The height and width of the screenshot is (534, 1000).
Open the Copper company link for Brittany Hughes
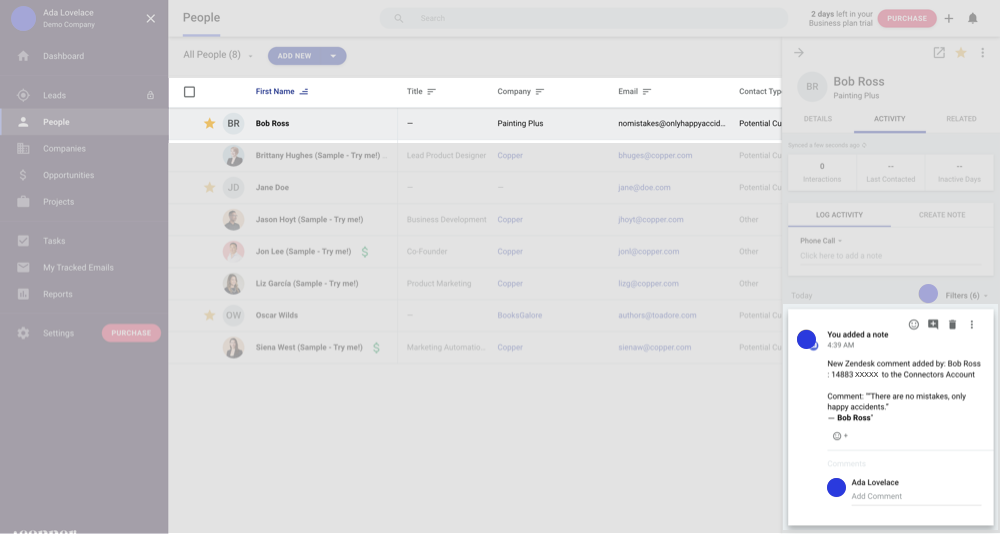pos(510,156)
